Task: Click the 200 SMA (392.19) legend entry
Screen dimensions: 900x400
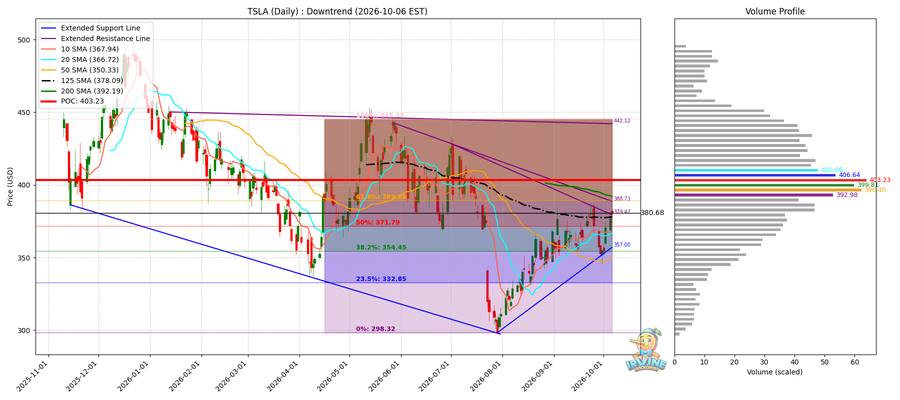Action: coord(81,92)
